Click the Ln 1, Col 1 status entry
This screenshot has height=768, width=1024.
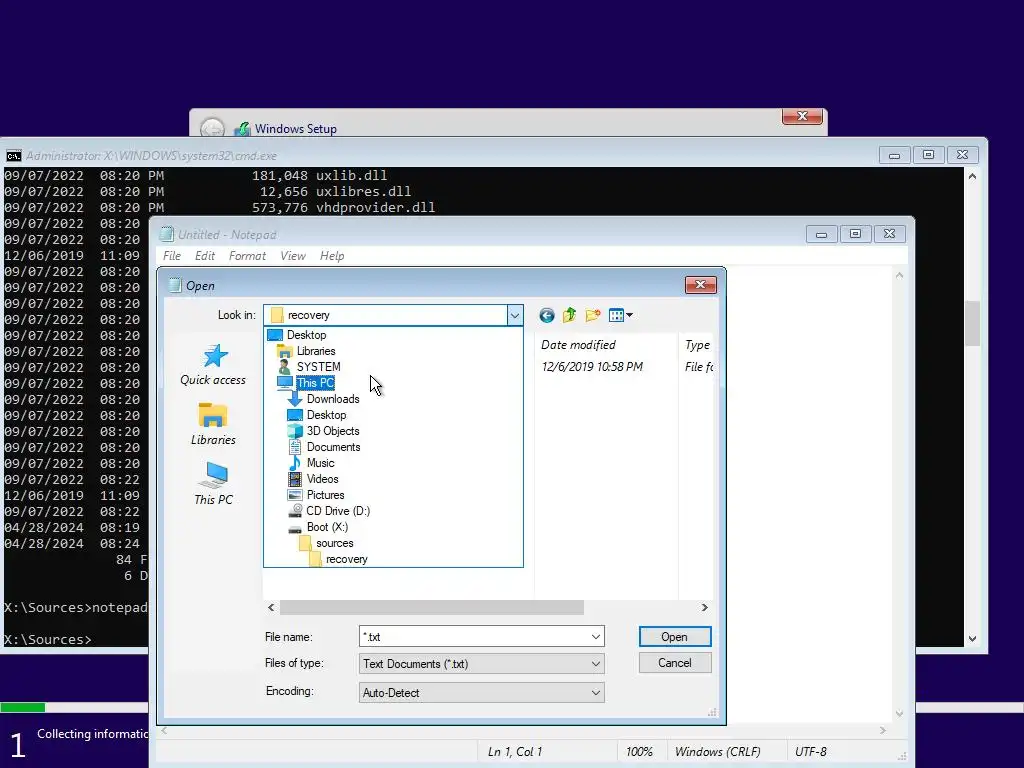[x=515, y=752]
